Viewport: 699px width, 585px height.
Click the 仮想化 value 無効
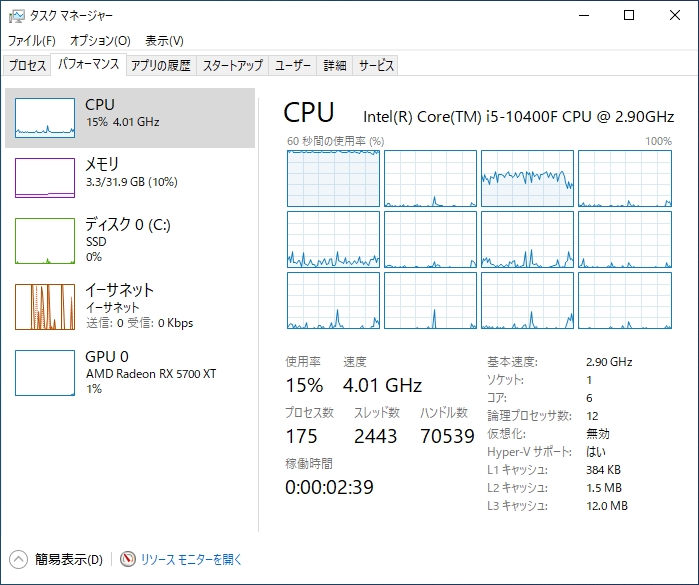point(597,434)
